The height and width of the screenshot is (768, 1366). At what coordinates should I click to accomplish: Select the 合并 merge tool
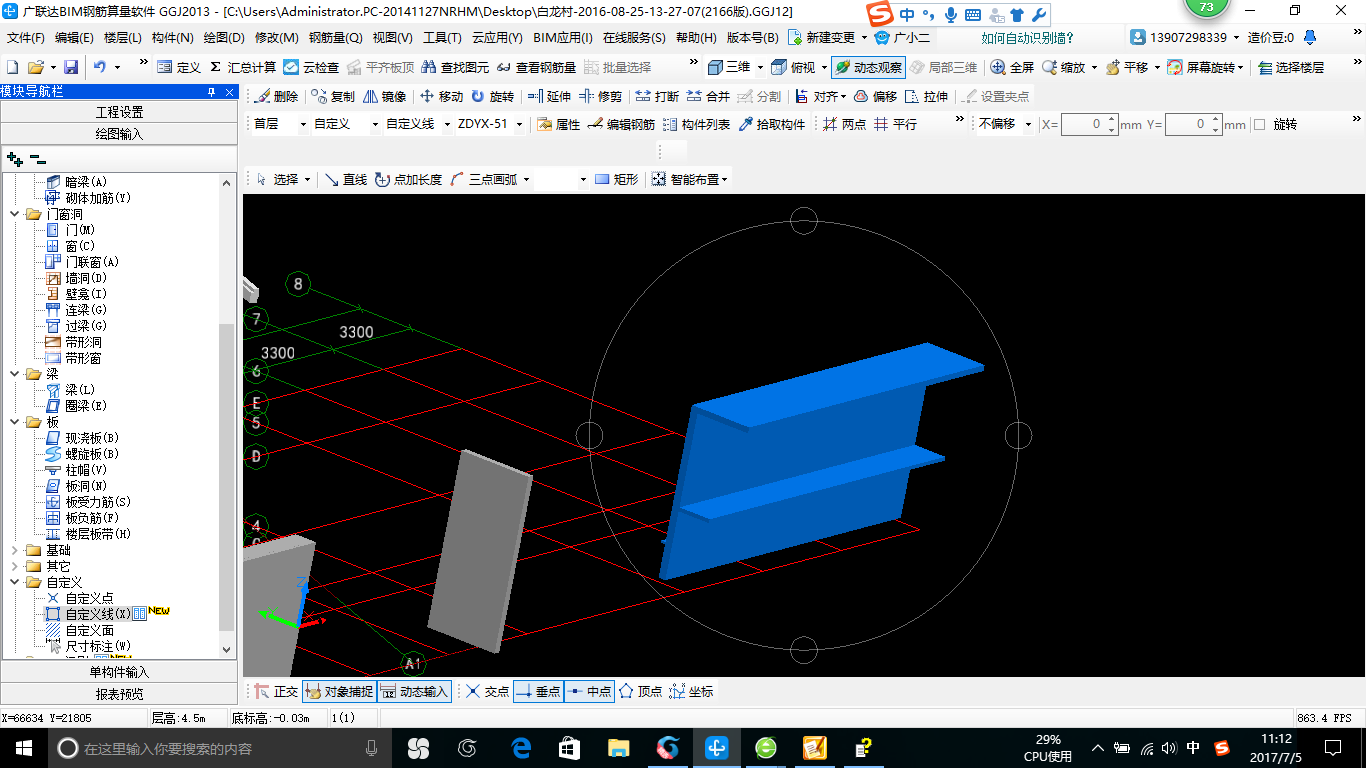click(708, 96)
